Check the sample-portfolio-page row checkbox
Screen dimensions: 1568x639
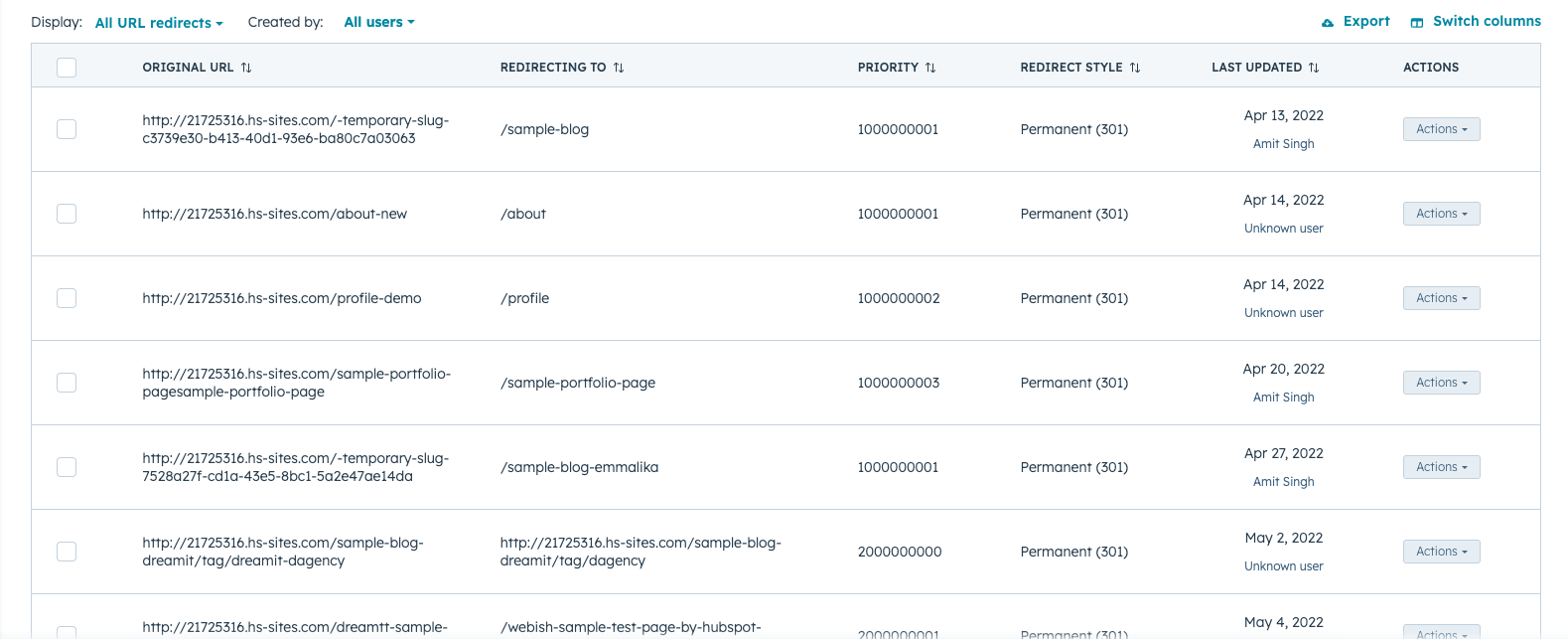pos(67,383)
